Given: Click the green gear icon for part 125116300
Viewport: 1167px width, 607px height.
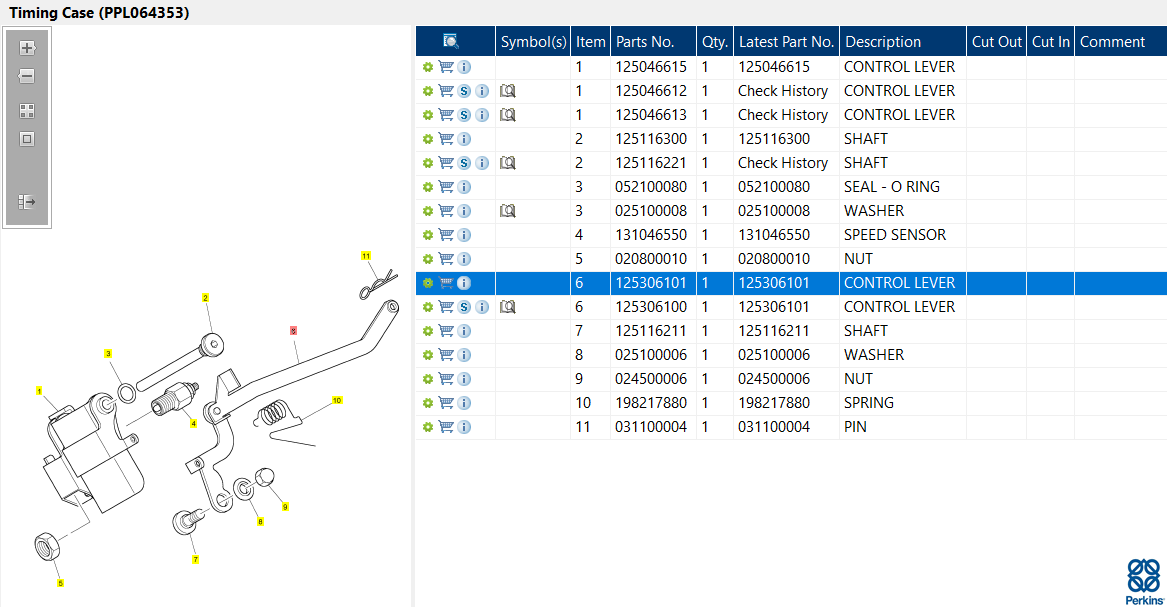Looking at the screenshot, I should pos(427,139).
